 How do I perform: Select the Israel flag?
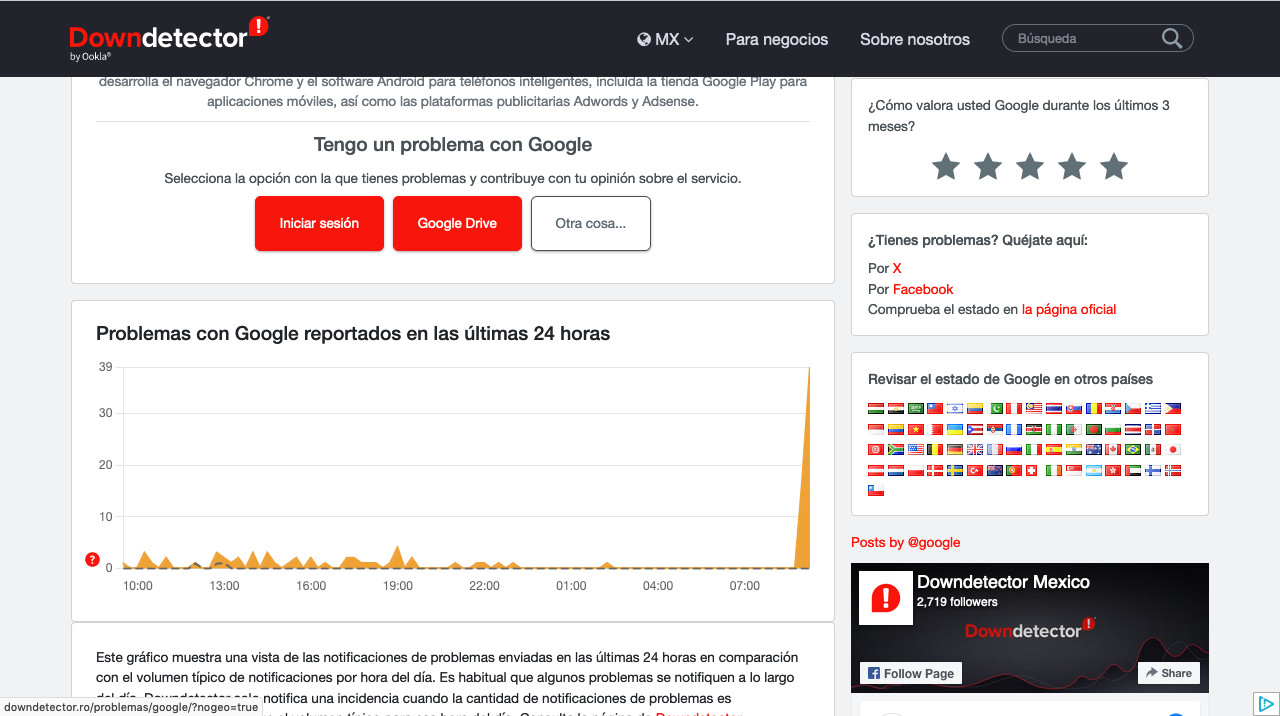[955, 408]
